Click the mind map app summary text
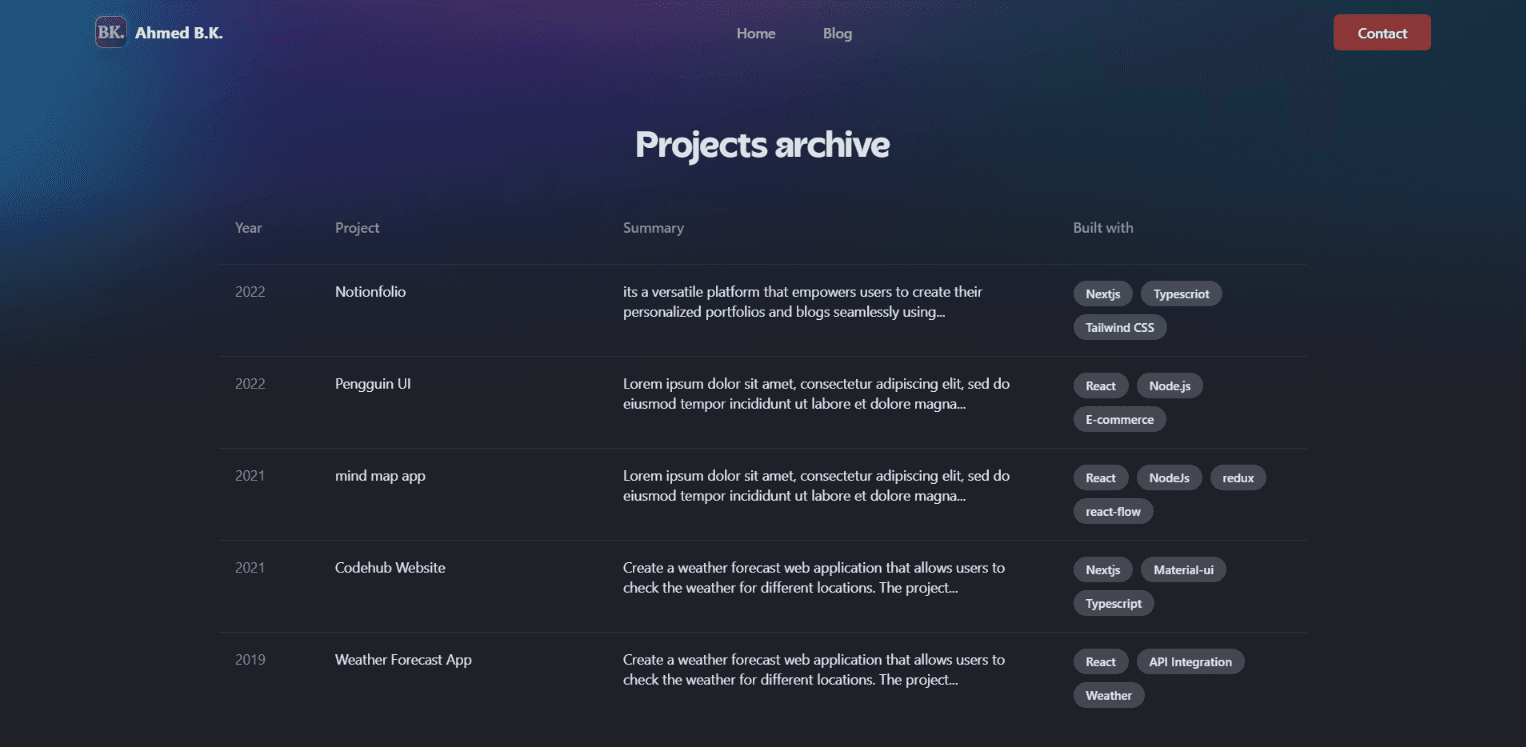This screenshot has width=1526, height=747. 816,486
